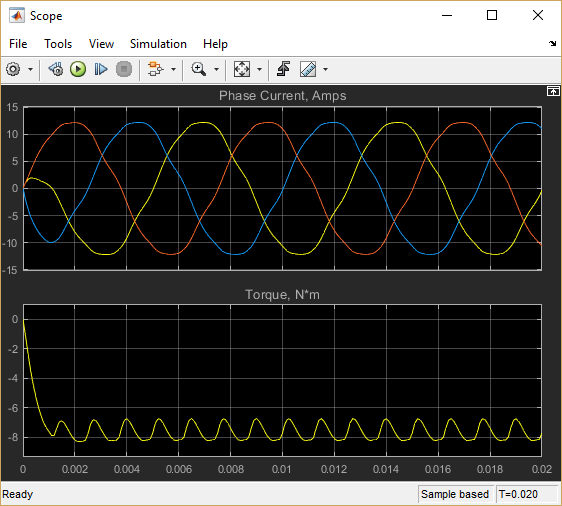Select the Zoom magnifier tool
562x506 pixels.
coord(199,69)
